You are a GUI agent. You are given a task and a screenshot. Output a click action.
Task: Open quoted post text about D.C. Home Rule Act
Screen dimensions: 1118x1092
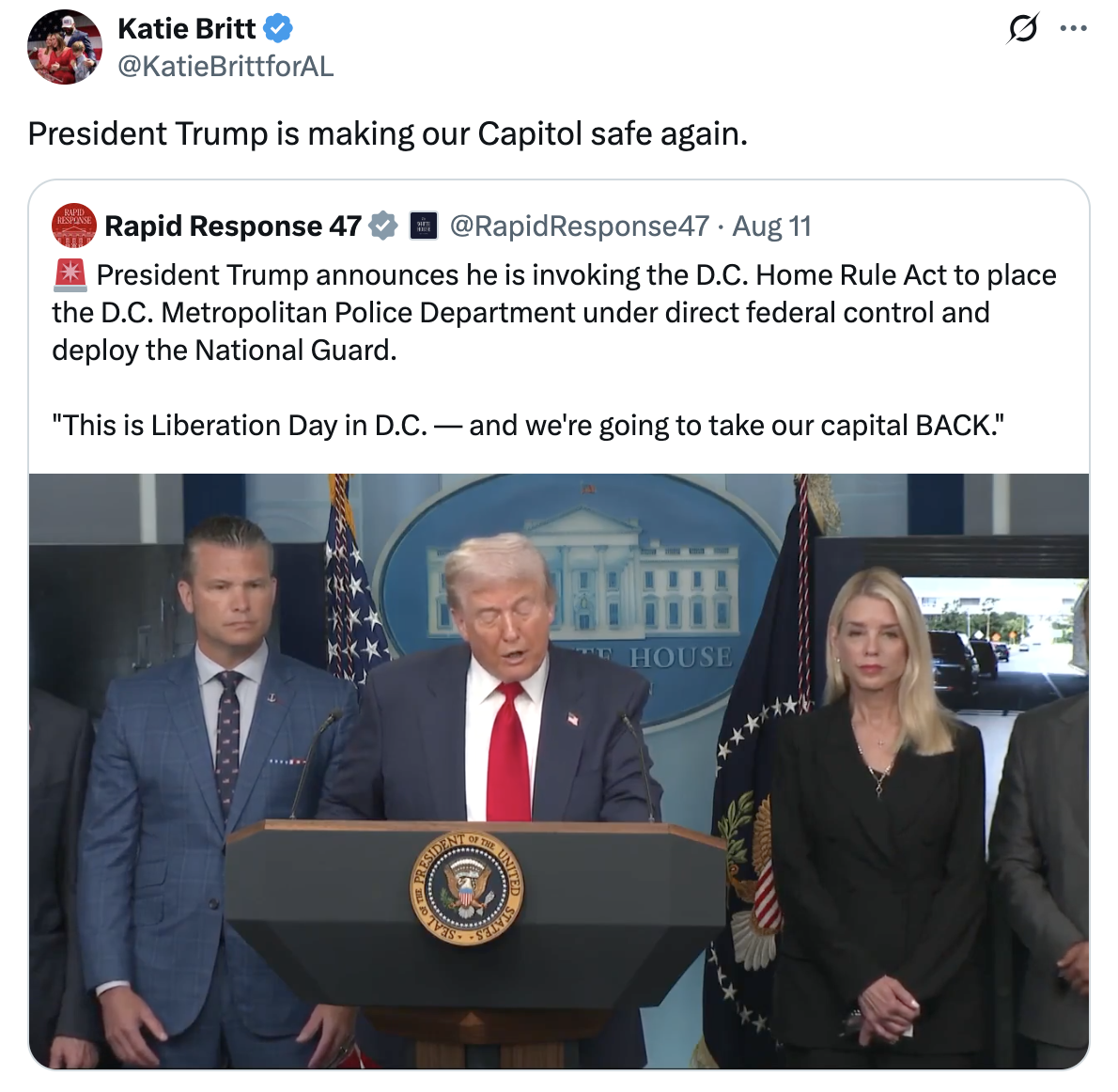pyautogui.click(x=554, y=312)
